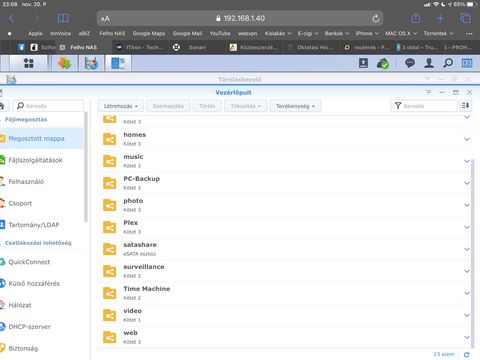Click the Szerkesztés button
This screenshot has width=480, height=360.
click(x=168, y=106)
